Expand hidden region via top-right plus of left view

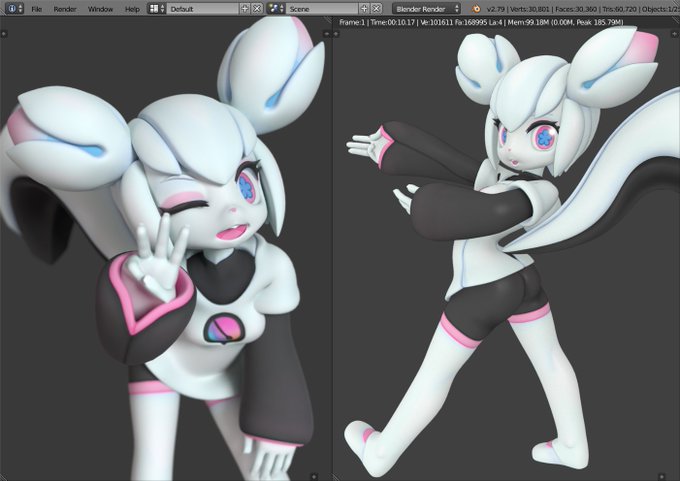point(327,33)
